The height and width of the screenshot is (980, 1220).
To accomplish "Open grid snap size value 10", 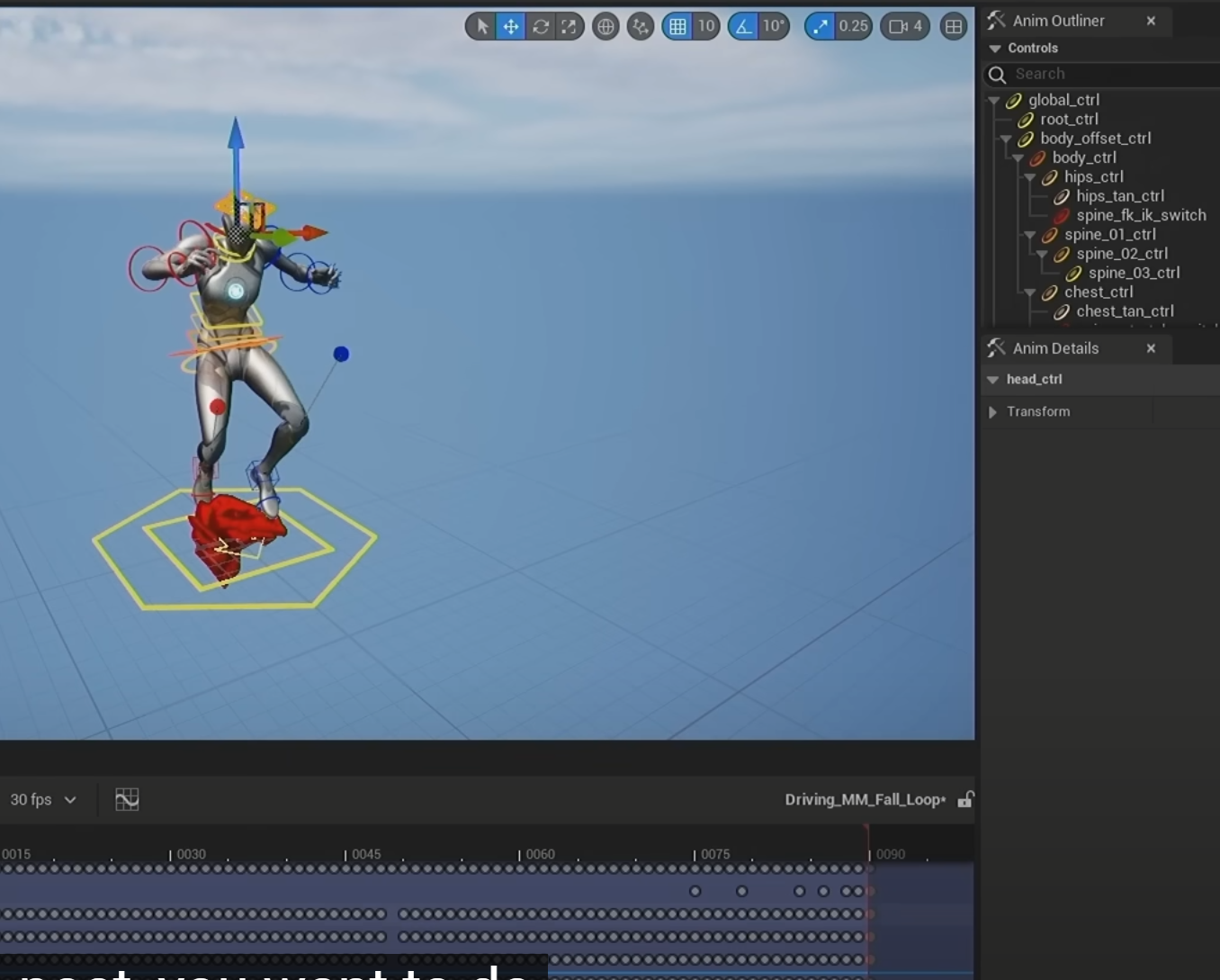I will [706, 26].
